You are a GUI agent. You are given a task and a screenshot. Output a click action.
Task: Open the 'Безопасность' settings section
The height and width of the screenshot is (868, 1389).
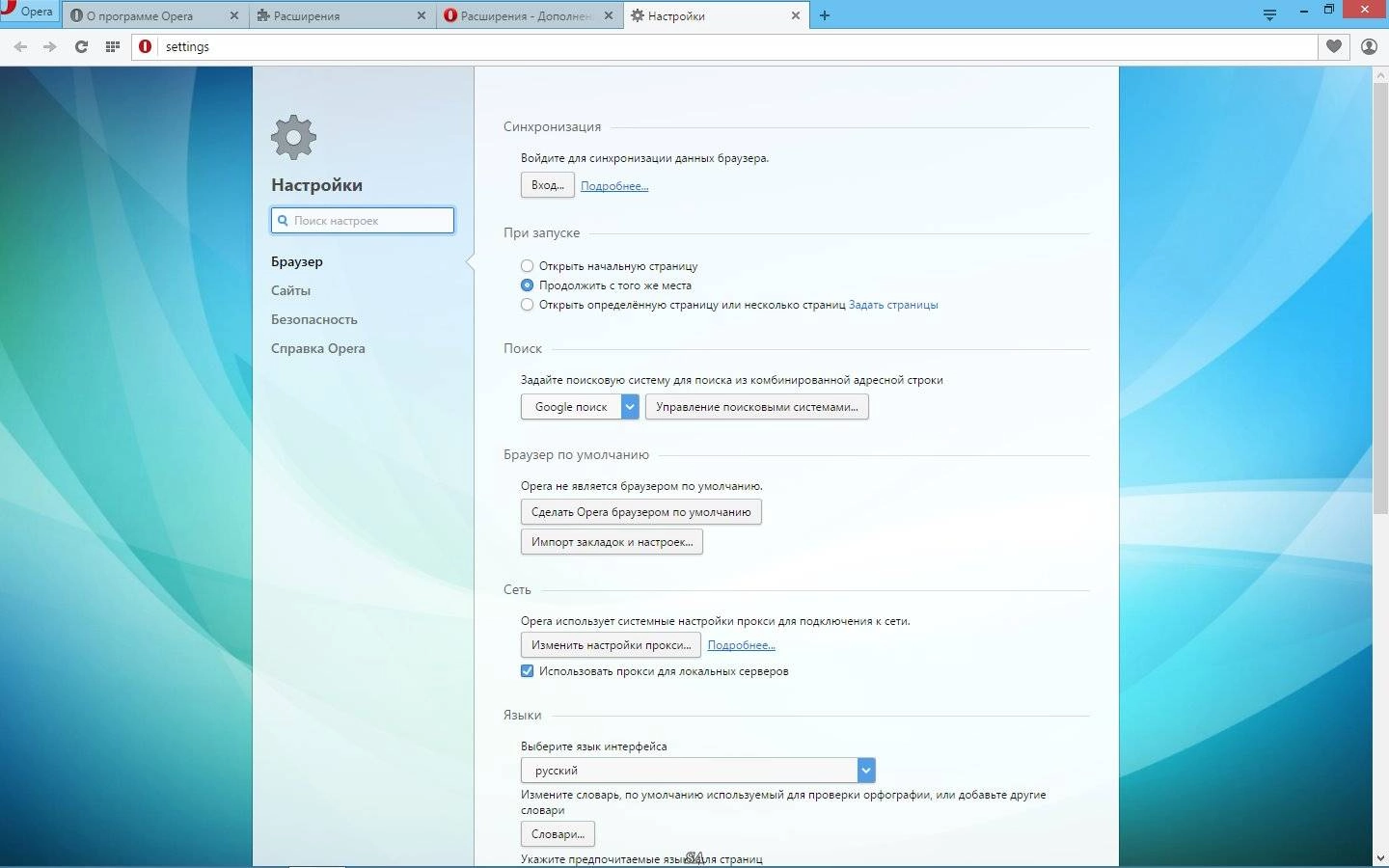(314, 319)
